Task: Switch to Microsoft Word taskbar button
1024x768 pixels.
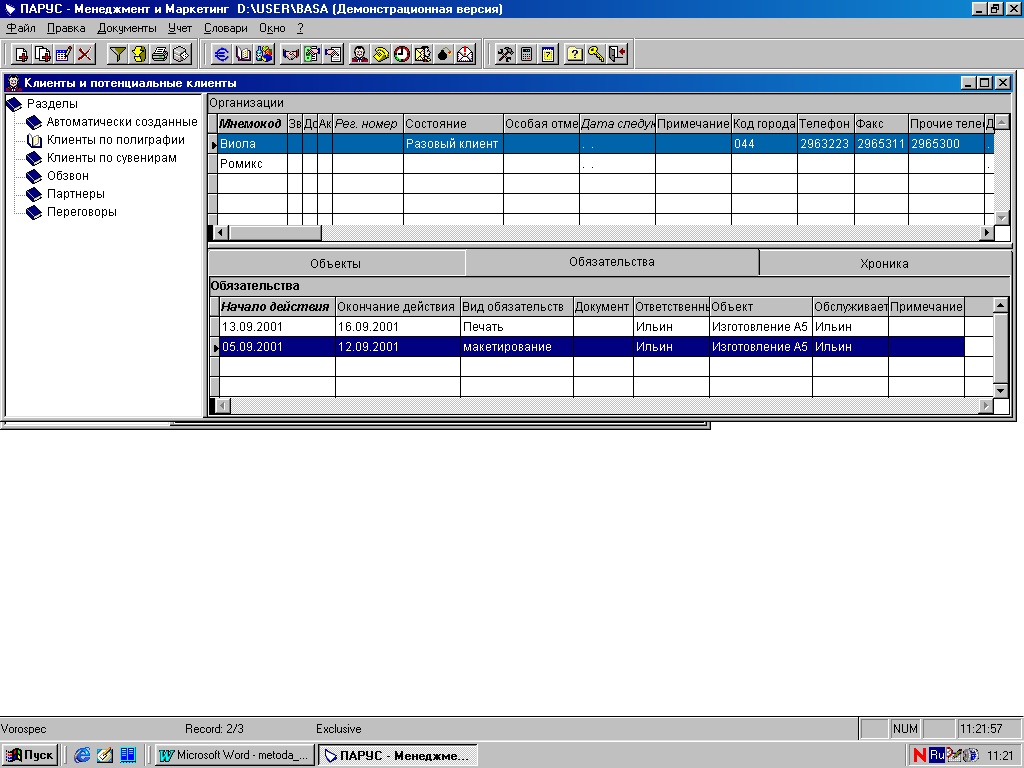Action: pyautogui.click(x=236, y=755)
